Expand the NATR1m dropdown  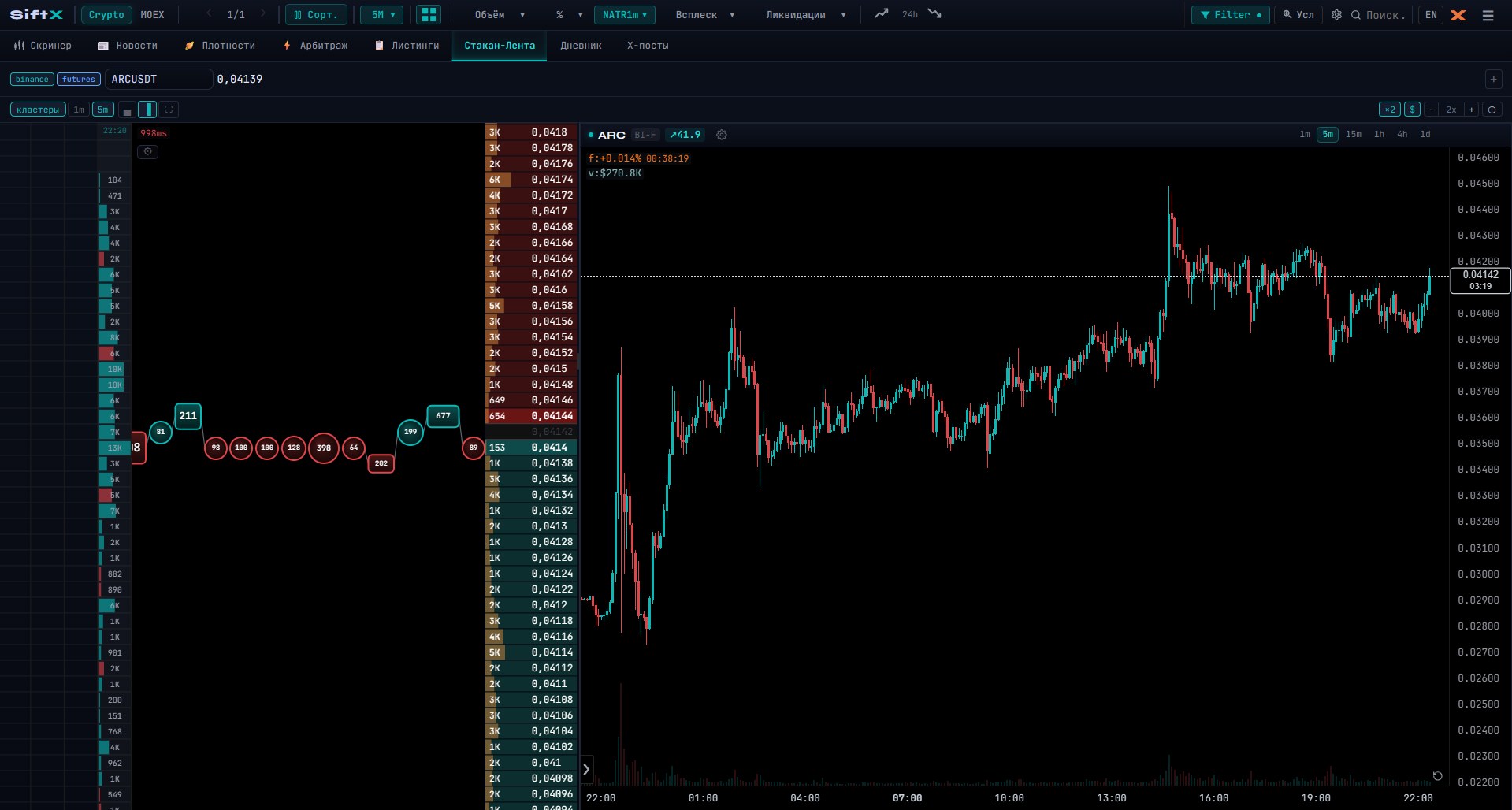click(x=624, y=15)
